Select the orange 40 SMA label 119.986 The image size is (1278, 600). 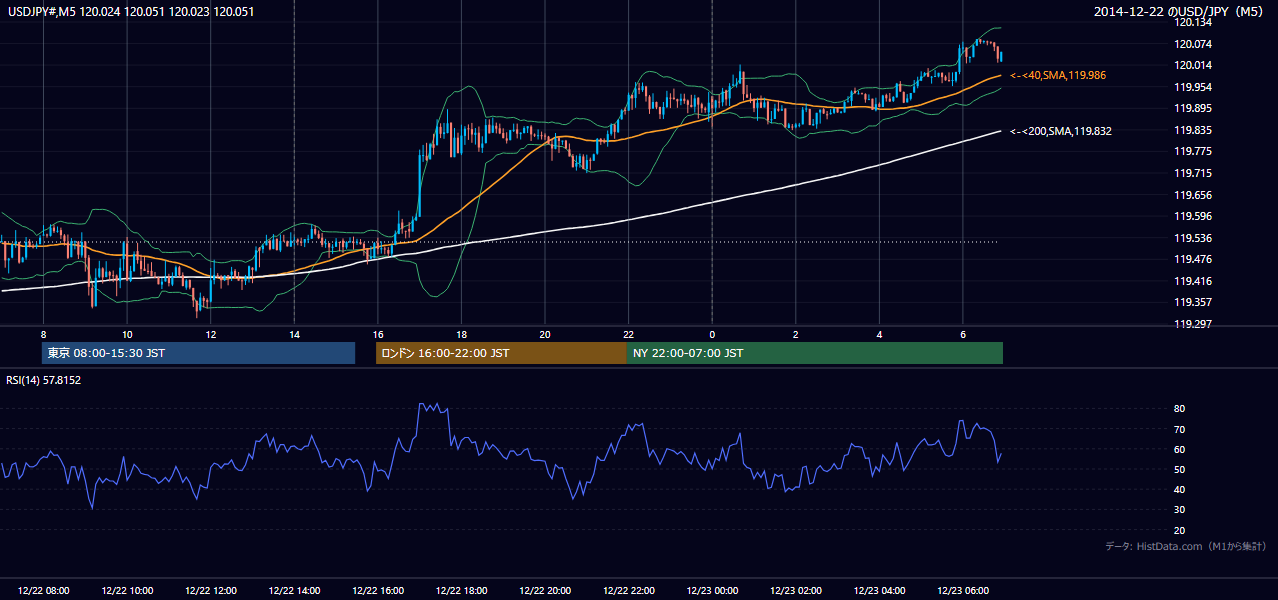pyautogui.click(x=1058, y=75)
